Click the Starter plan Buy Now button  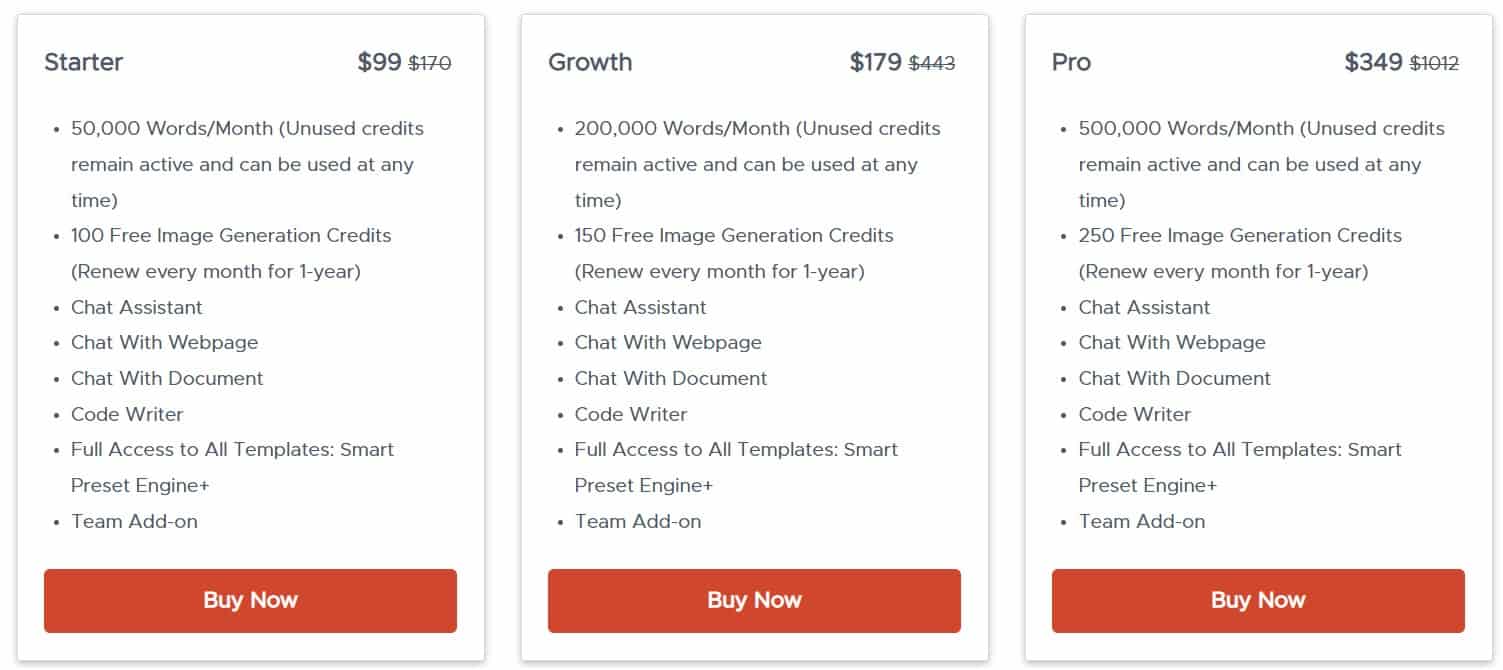(249, 600)
